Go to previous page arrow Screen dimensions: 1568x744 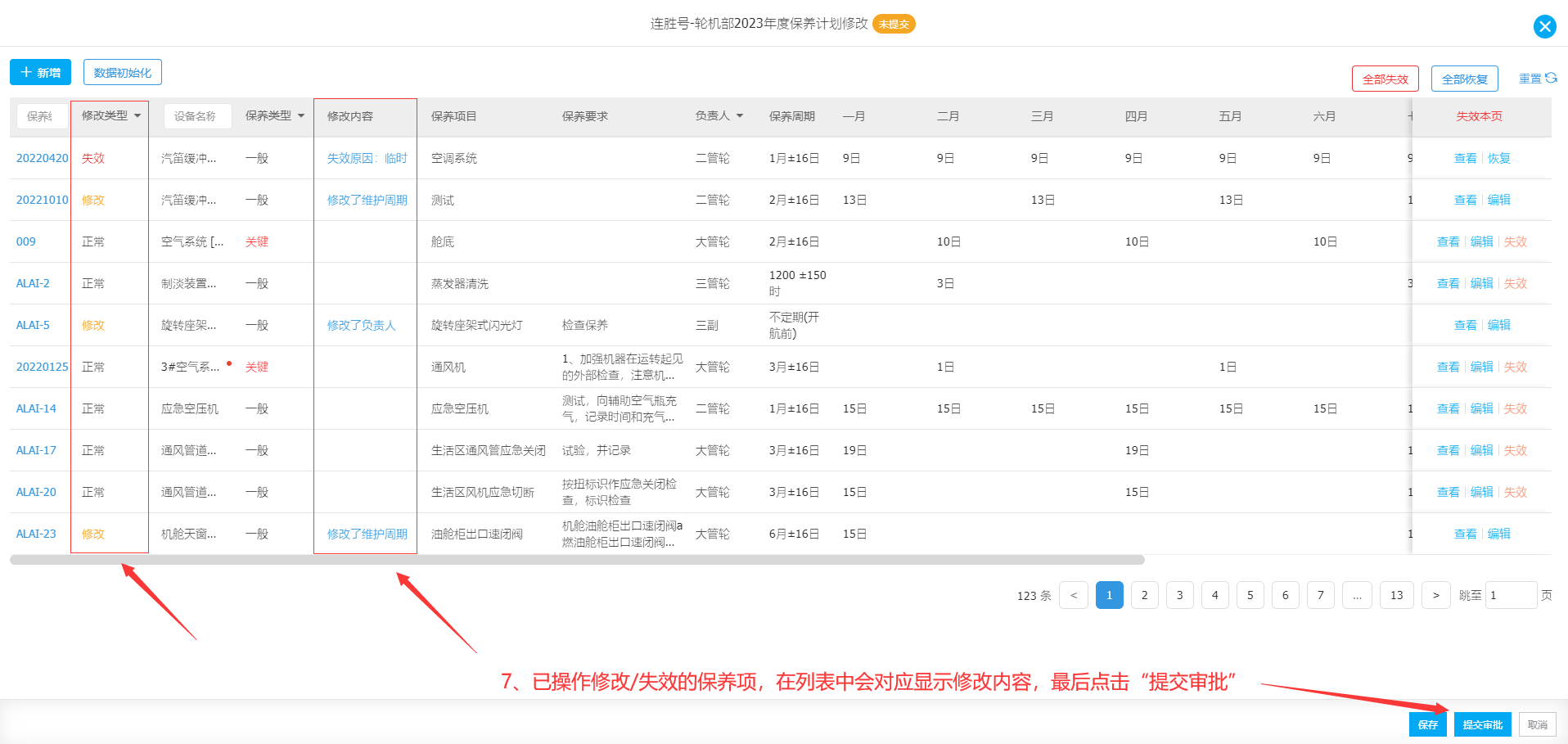(x=1074, y=595)
